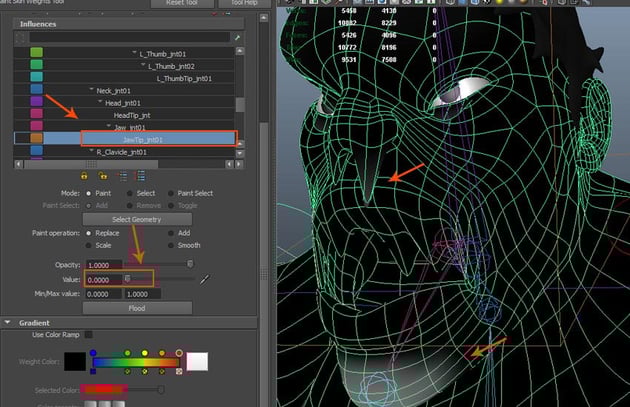Select the Smooth paint operation
Image resolution: width=630 pixels, height=407 pixels.
(171, 245)
